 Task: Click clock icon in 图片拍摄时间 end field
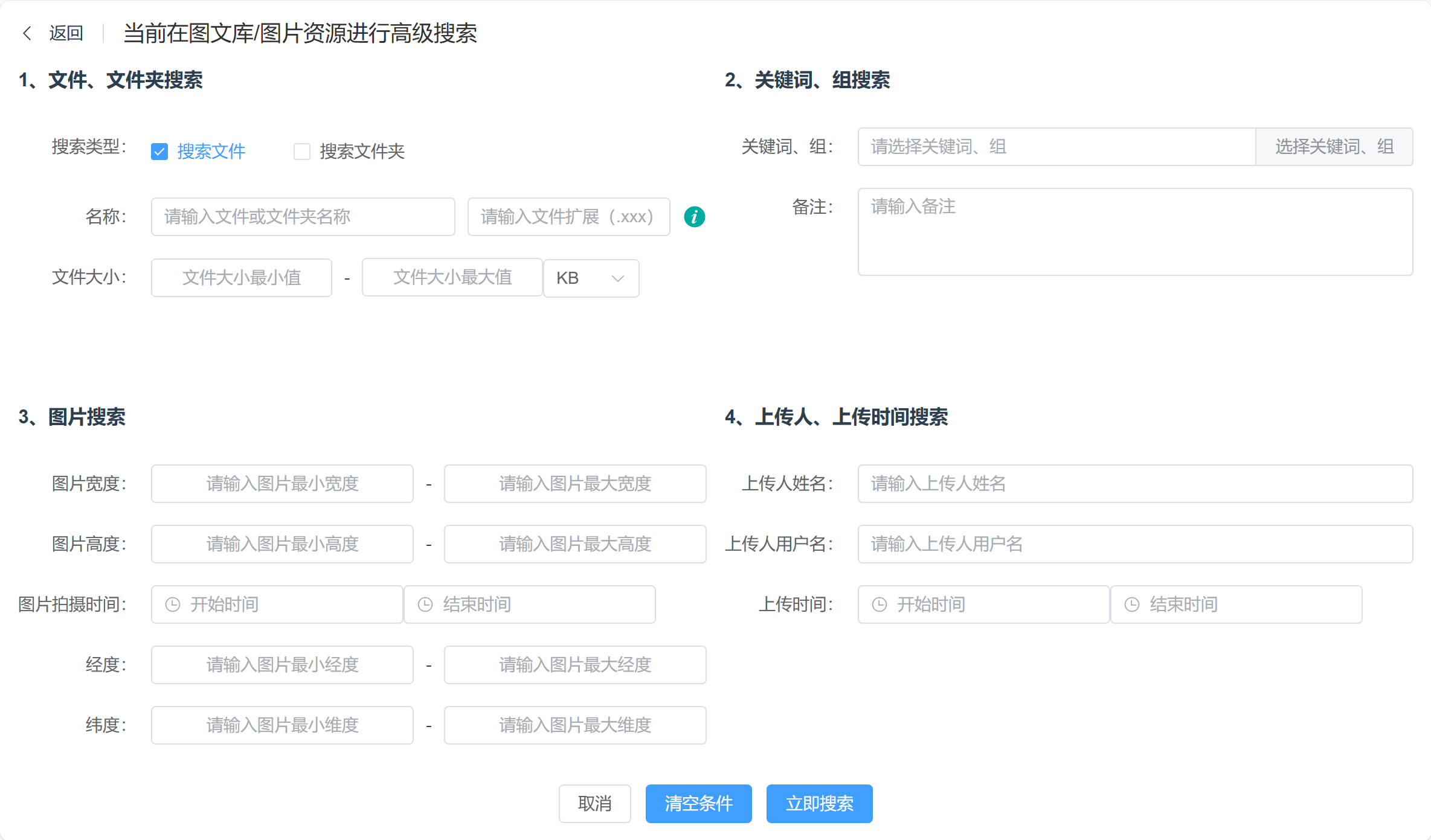425,604
